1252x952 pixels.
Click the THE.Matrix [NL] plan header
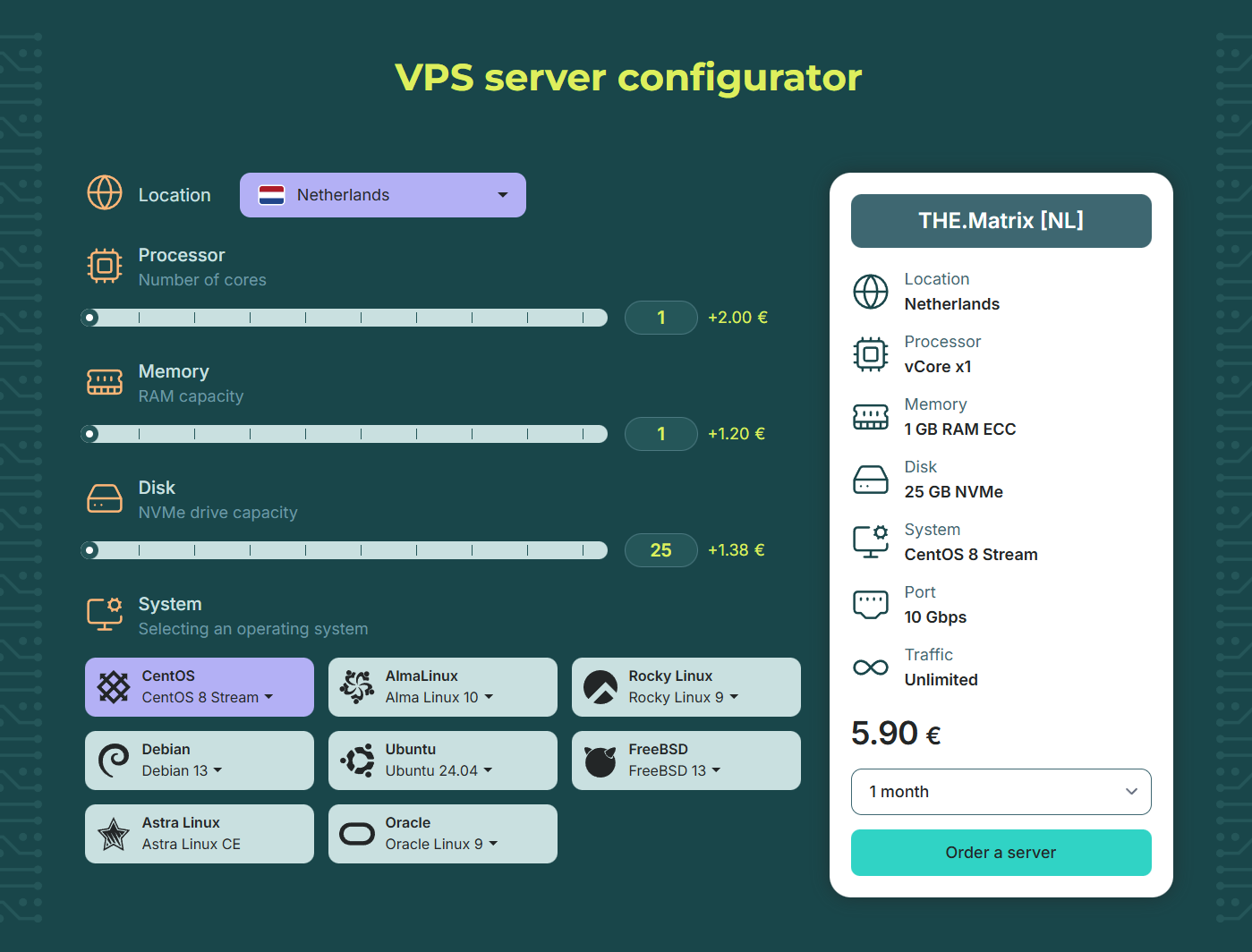(1001, 221)
